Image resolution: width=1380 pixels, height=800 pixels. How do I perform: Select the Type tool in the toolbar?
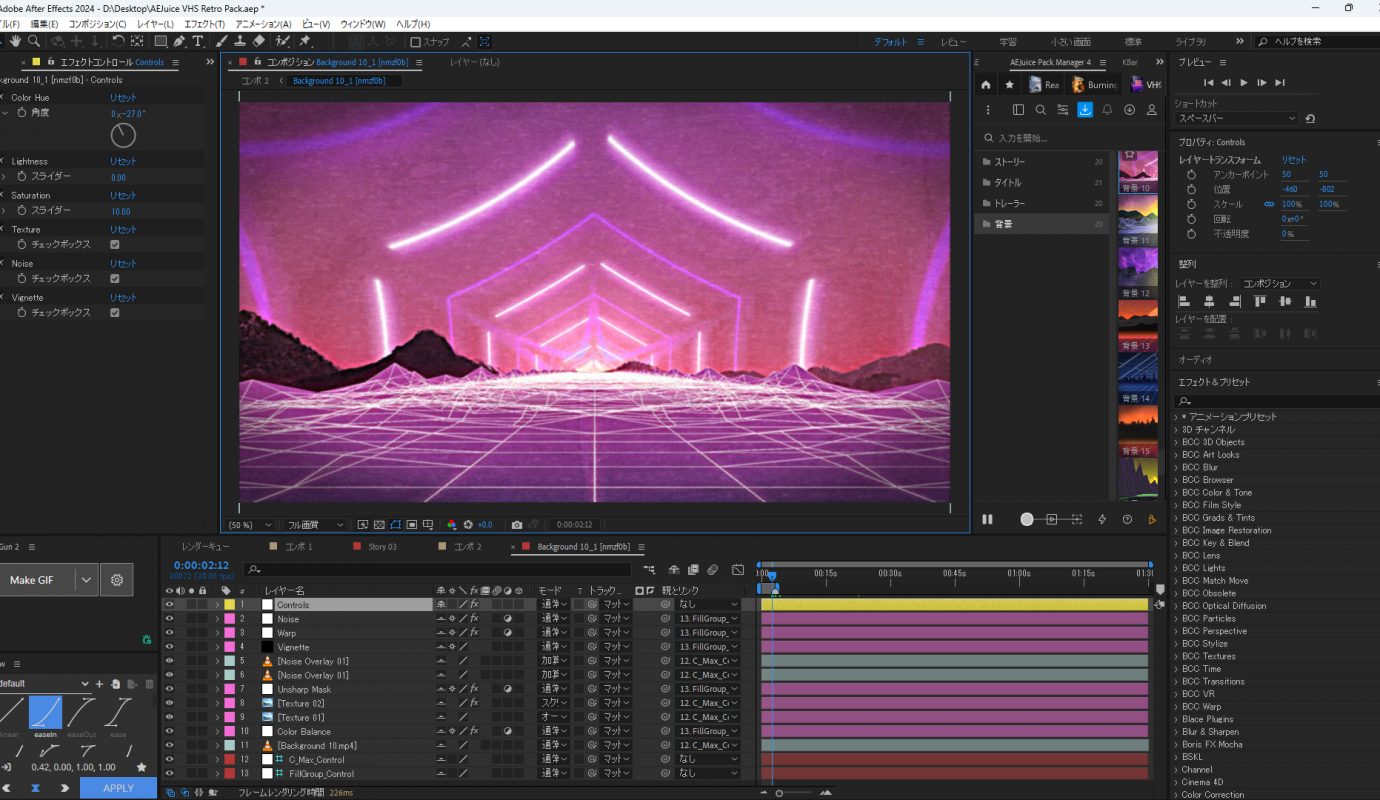[197, 41]
